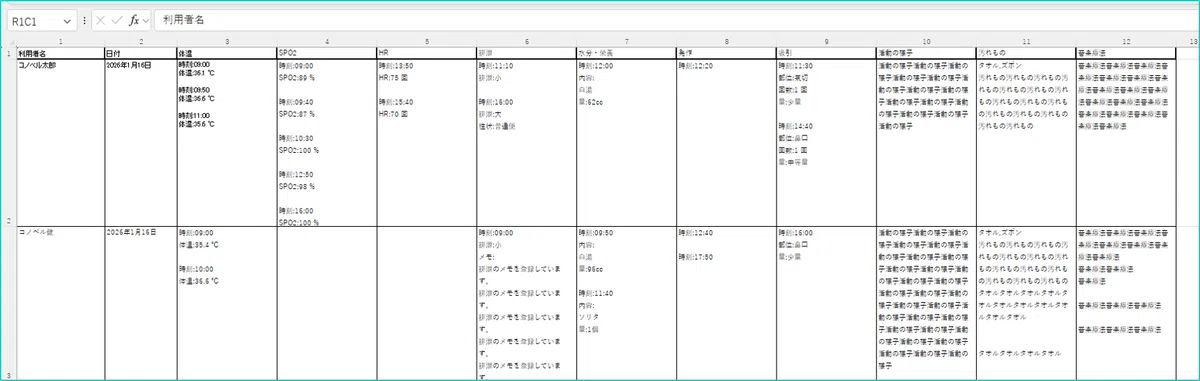Click the header cell 日付

(x=140, y=53)
